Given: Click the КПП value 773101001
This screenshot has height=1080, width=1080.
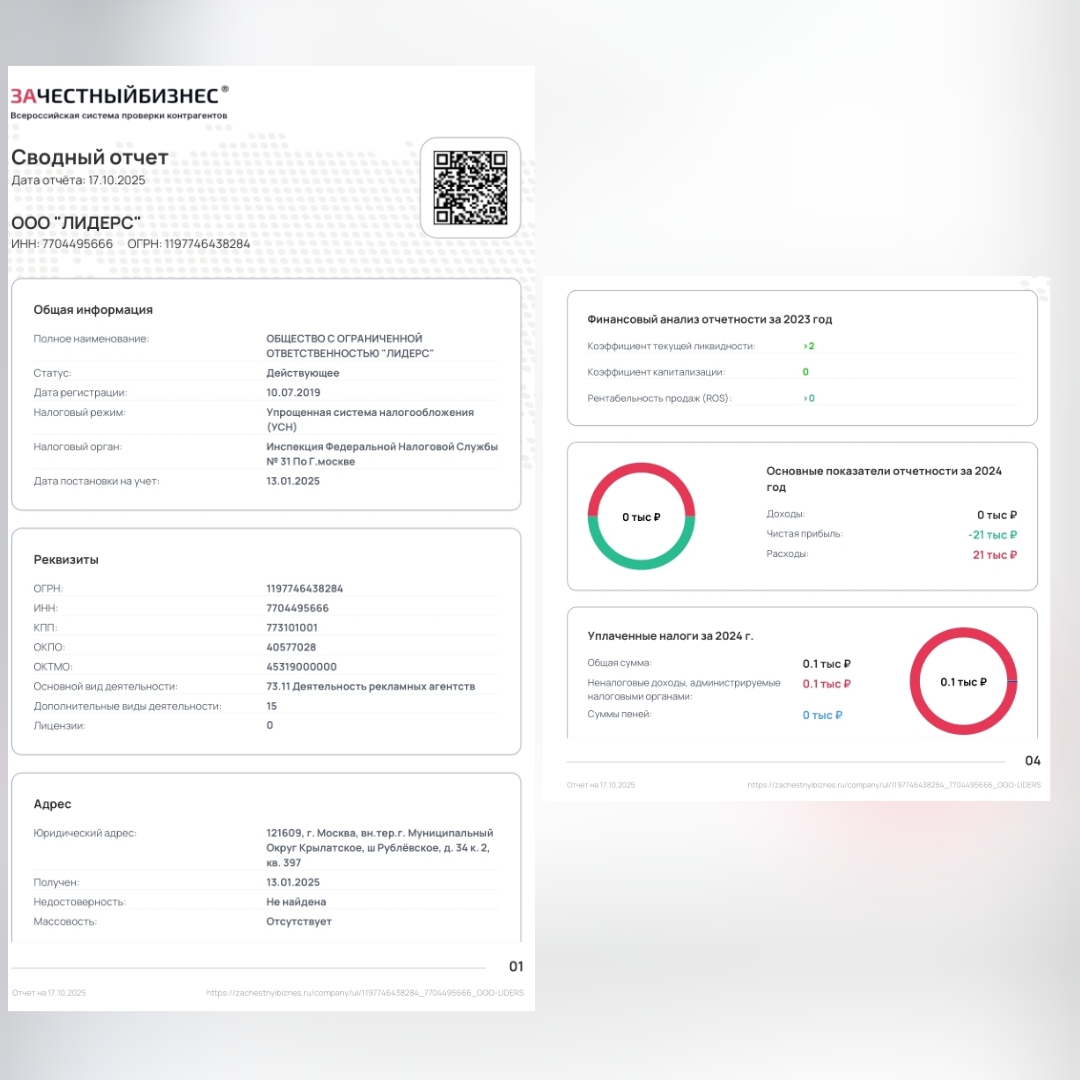Looking at the screenshot, I should point(291,628).
